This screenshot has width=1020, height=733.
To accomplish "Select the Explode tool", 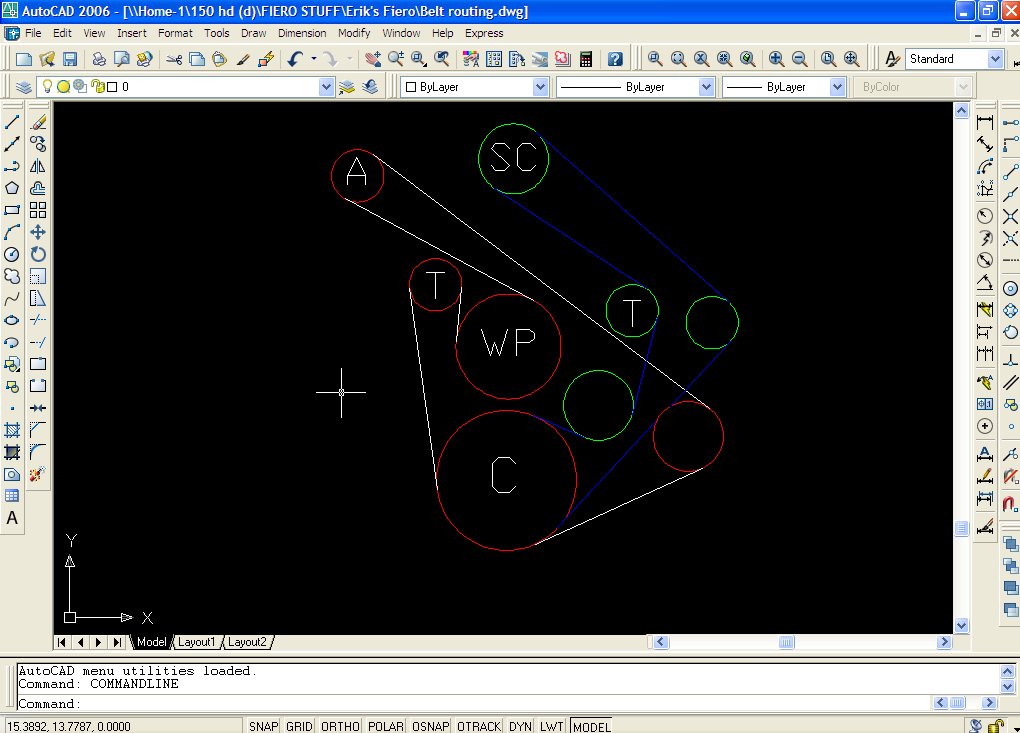I will click(38, 474).
